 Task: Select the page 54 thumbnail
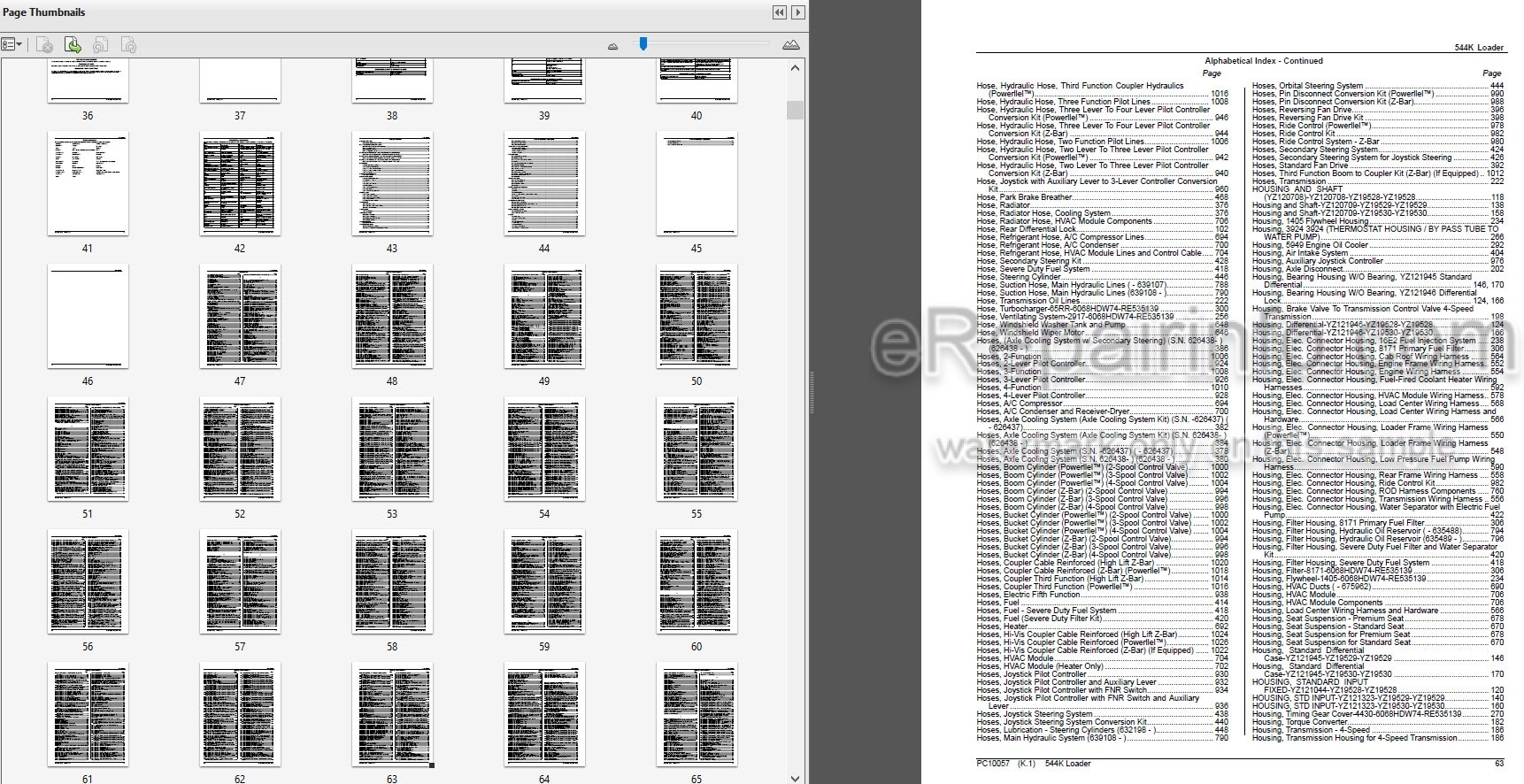click(x=544, y=450)
